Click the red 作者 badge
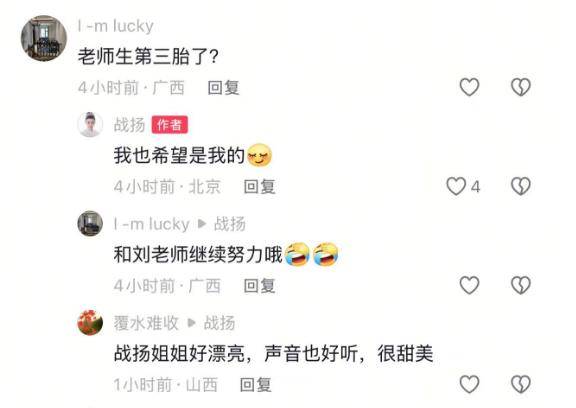Screen dimensions: 576x408 (170, 125)
